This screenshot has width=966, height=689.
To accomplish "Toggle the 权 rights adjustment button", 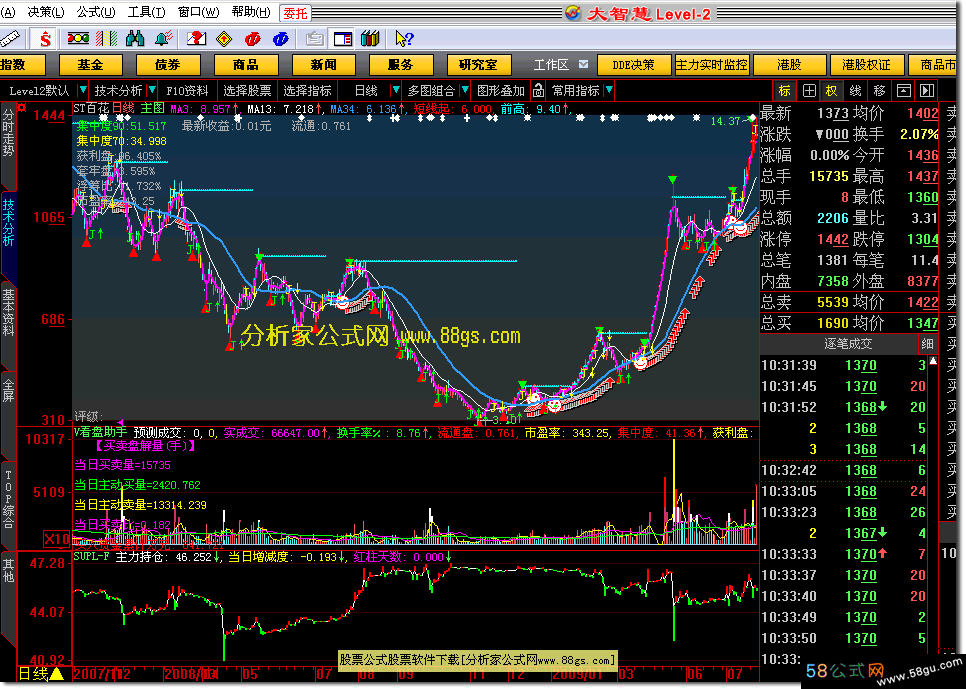I will [832, 91].
